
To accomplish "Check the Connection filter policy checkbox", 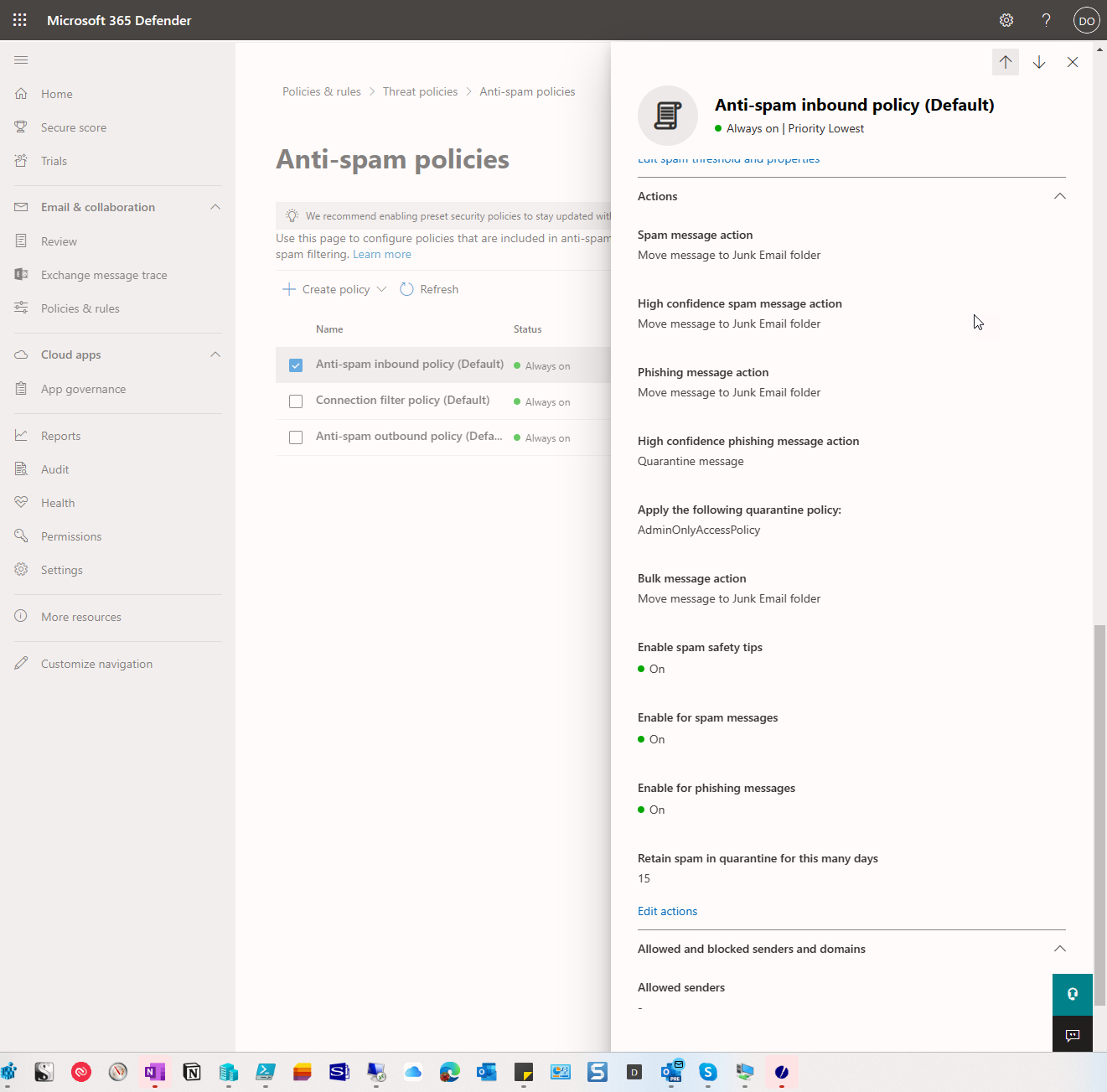I will [295, 401].
